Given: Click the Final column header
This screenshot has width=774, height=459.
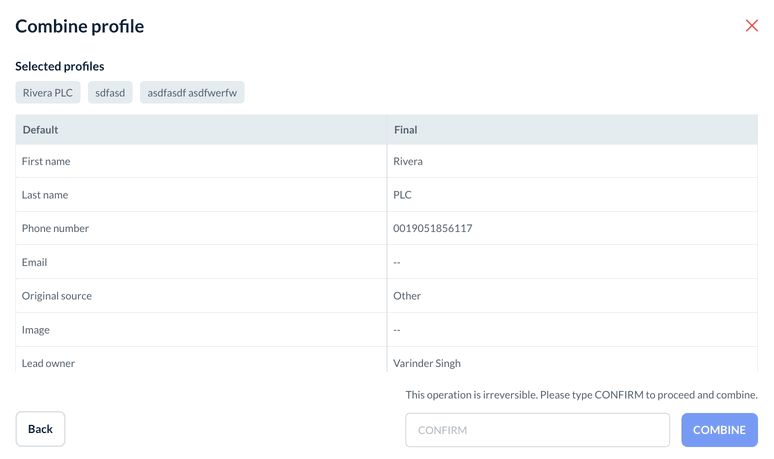Looking at the screenshot, I should [x=405, y=130].
